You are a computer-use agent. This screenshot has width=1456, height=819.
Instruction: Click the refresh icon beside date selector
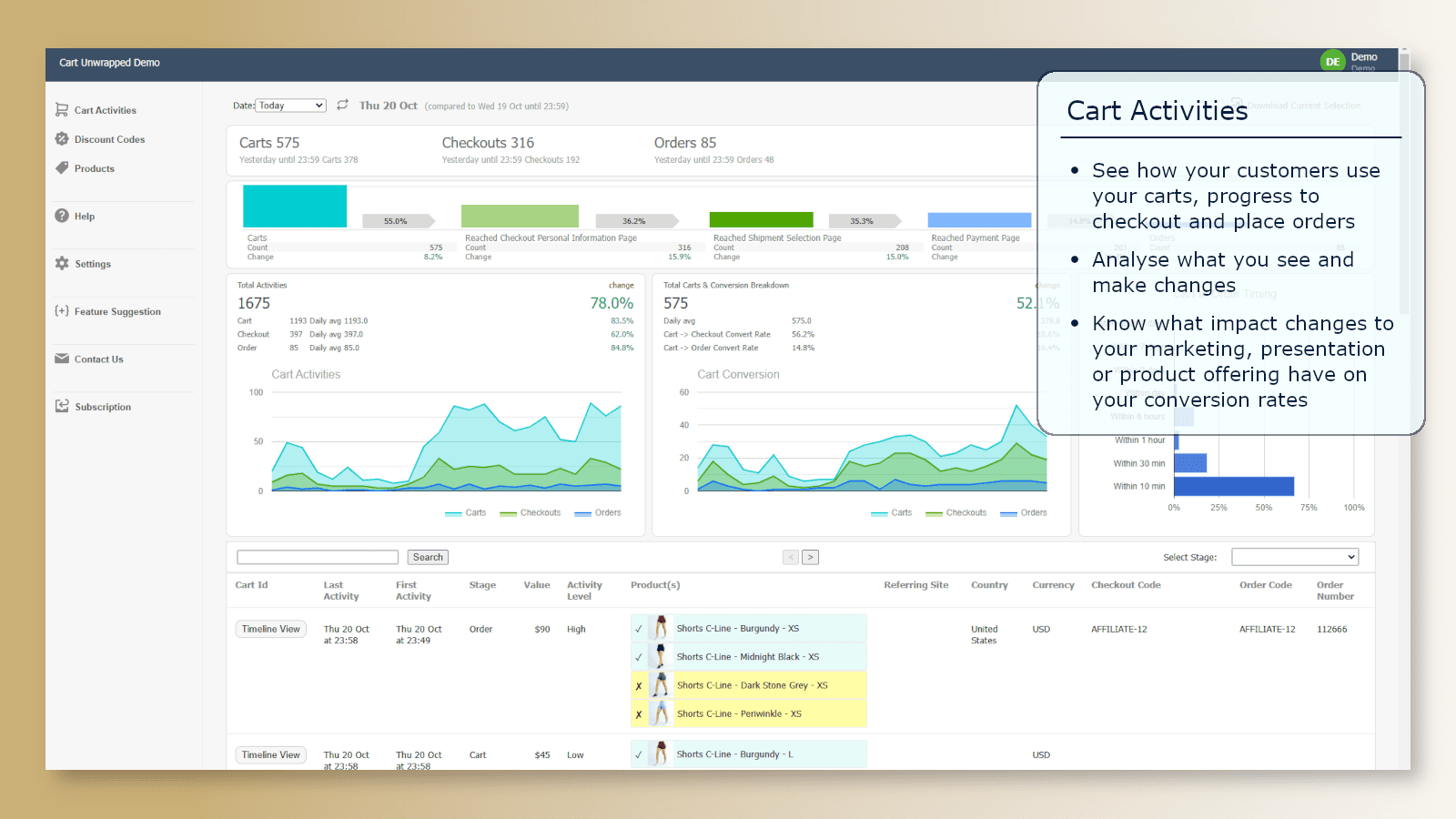[x=343, y=106]
